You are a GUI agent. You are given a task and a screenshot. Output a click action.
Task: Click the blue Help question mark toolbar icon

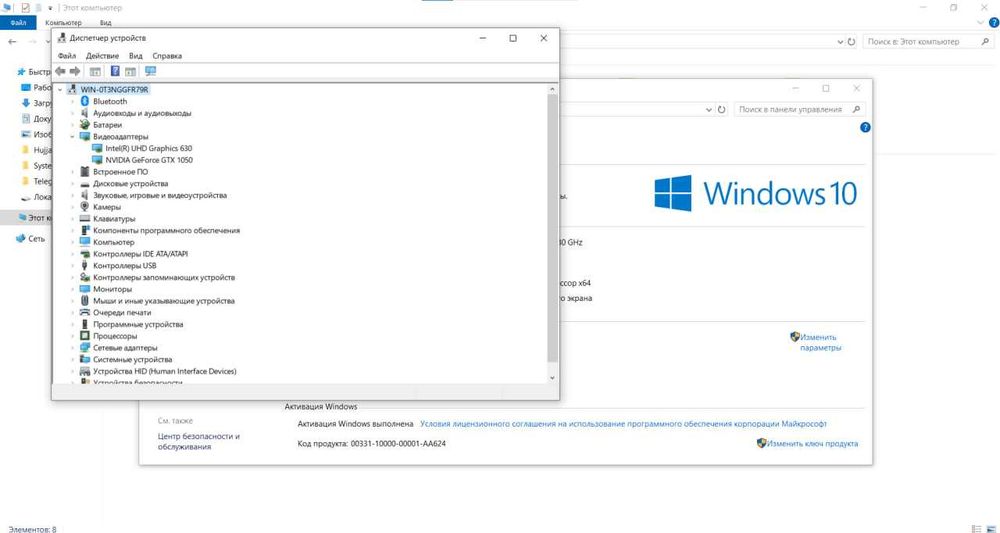click(115, 71)
